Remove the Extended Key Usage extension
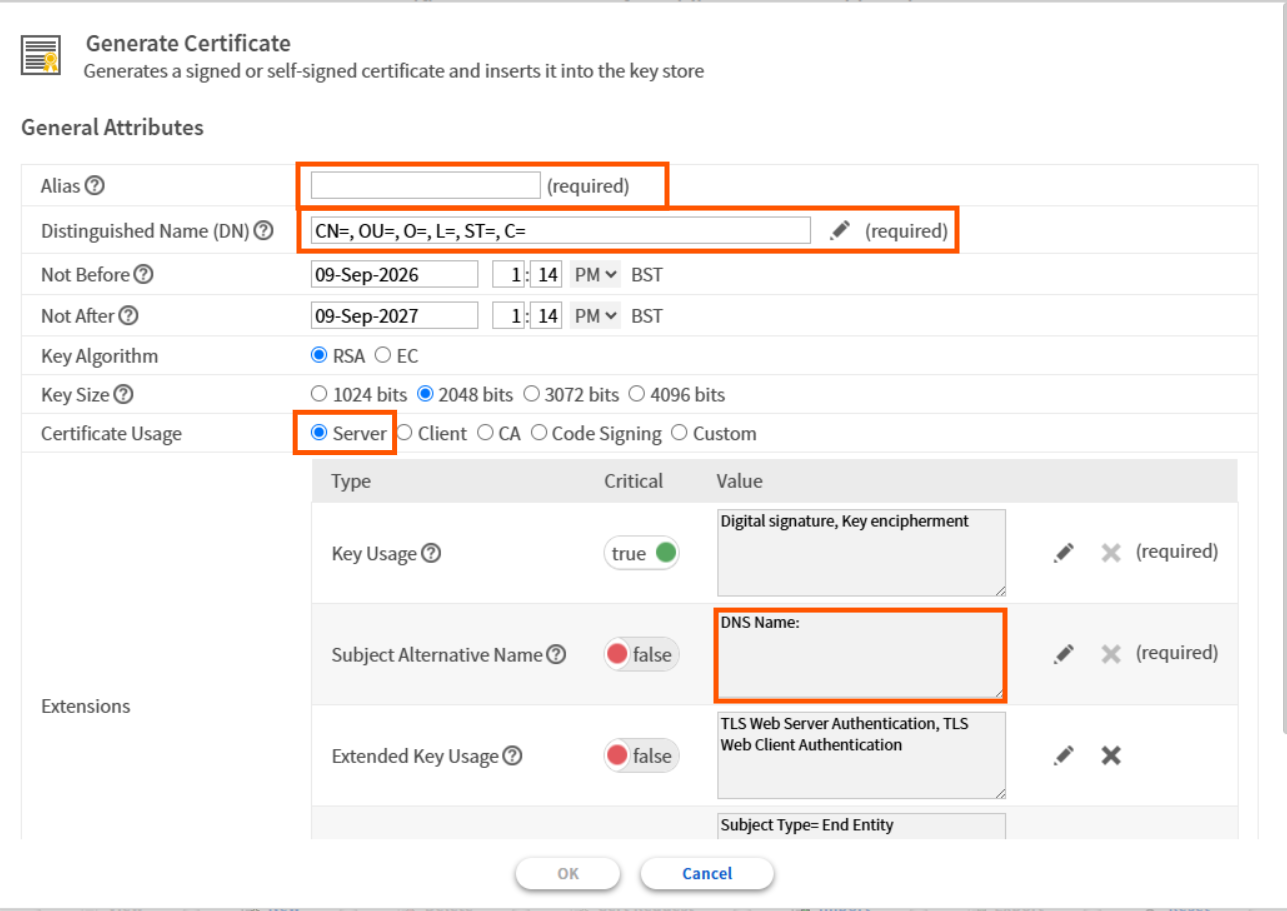Image resolution: width=1287 pixels, height=911 pixels. (1110, 755)
